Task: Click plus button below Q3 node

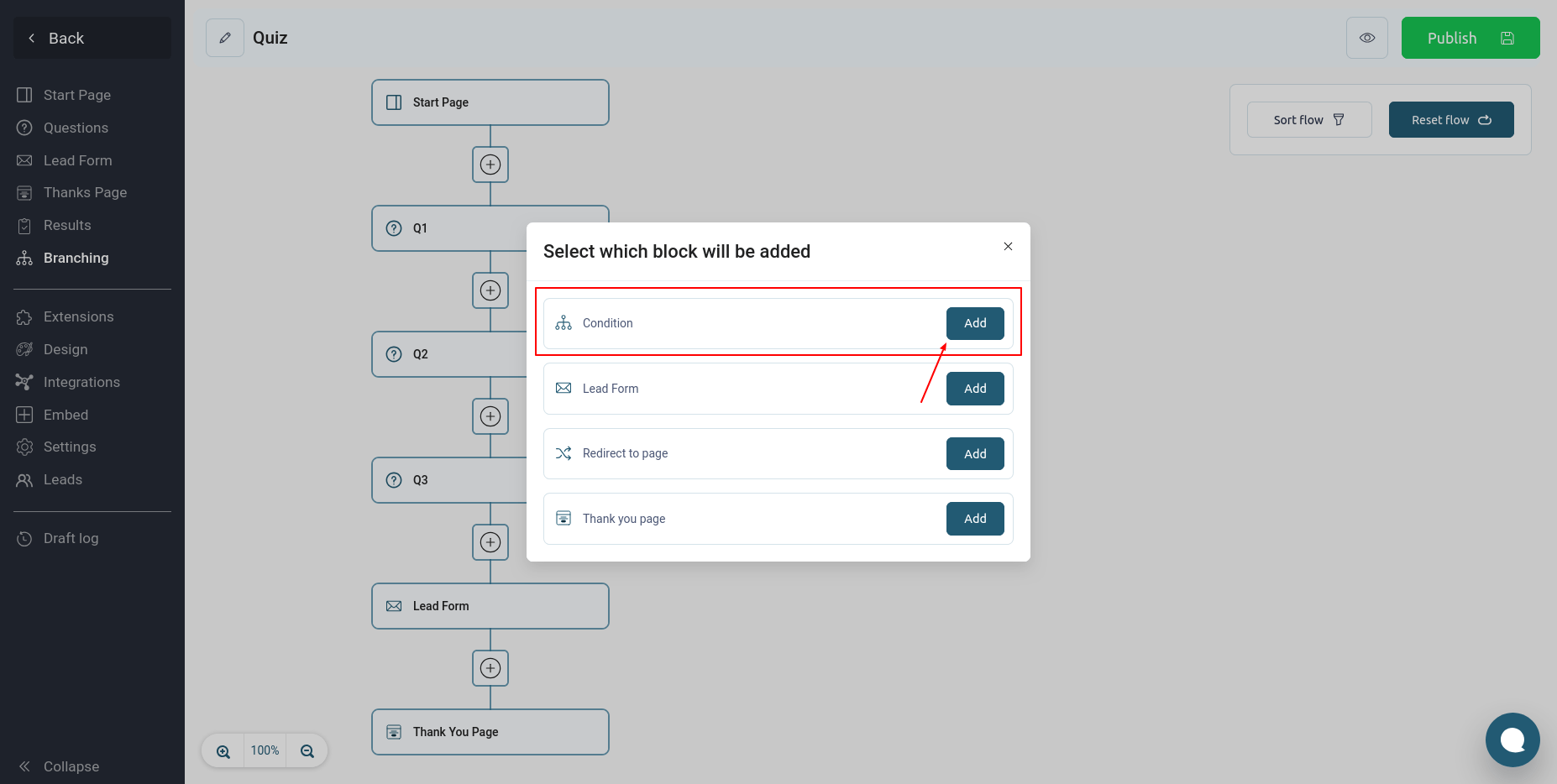Action: (x=490, y=542)
